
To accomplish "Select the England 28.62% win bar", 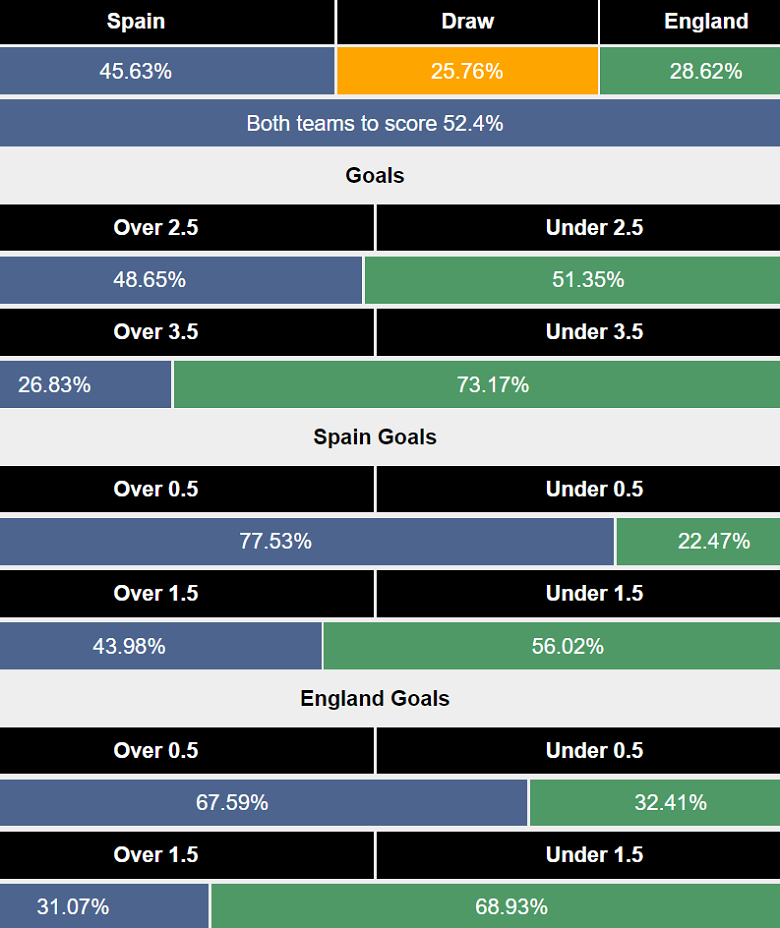I will tap(690, 71).
